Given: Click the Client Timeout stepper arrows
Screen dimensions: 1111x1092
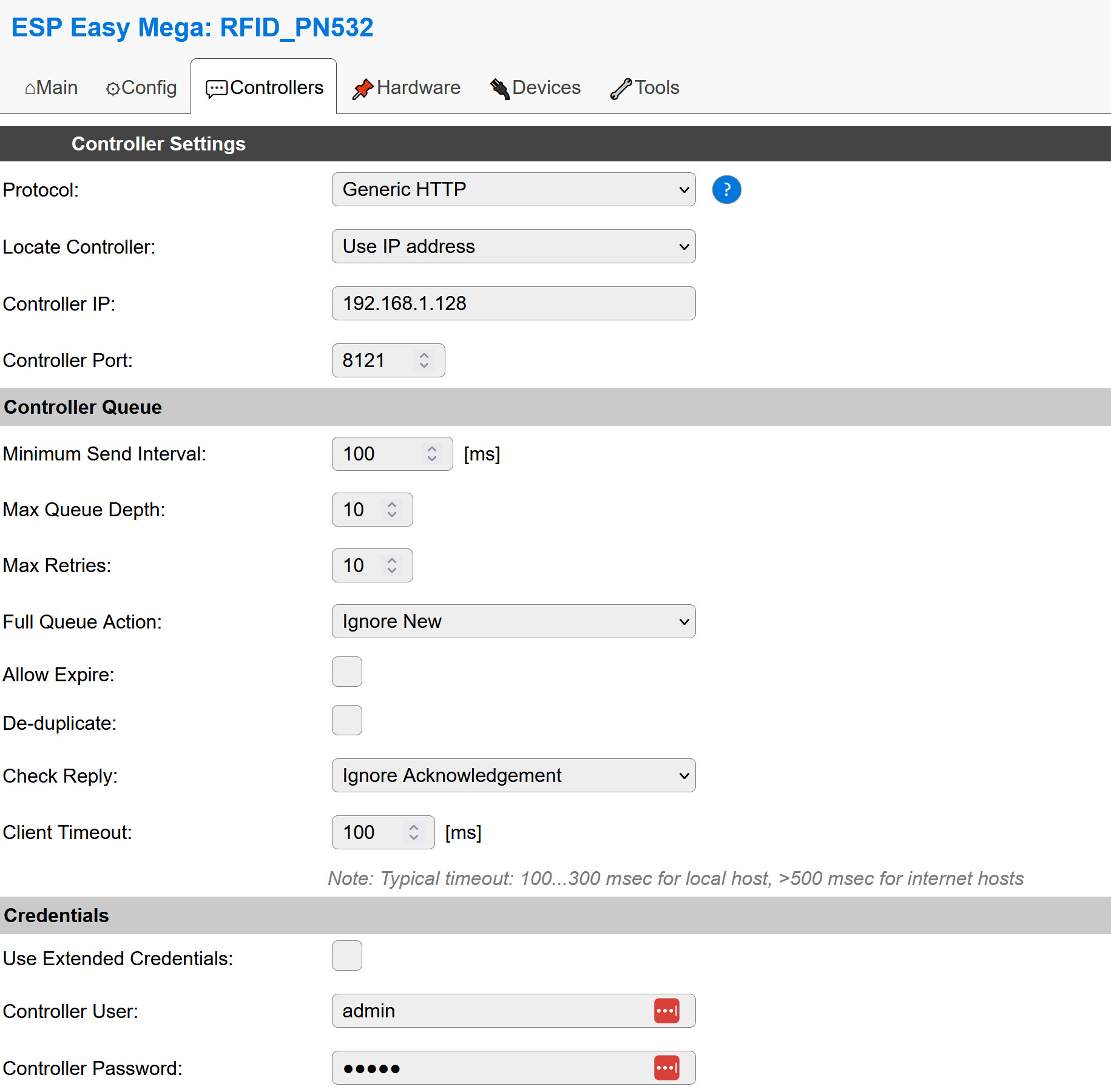Looking at the screenshot, I should 414,832.
